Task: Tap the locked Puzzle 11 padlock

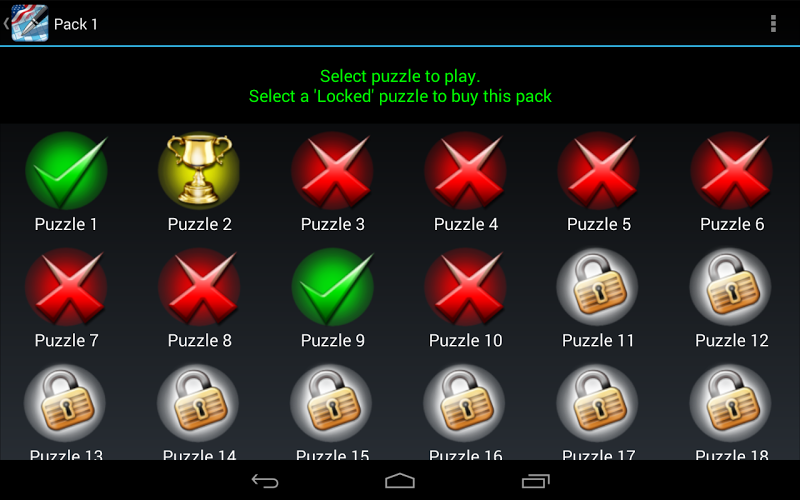Action: [x=597, y=287]
